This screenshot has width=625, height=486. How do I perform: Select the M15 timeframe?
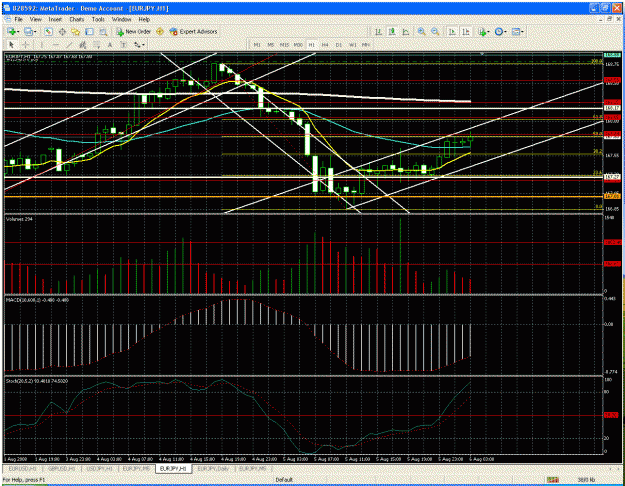click(284, 45)
